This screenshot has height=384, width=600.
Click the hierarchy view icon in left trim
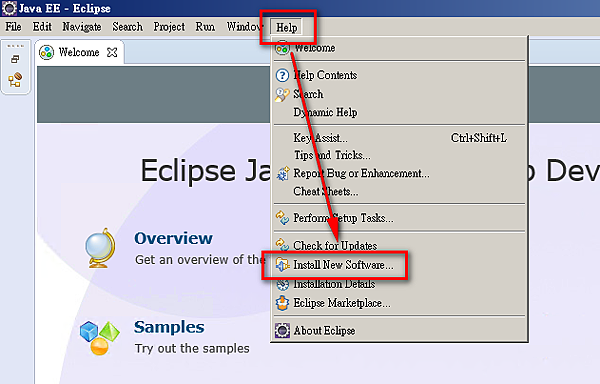point(15,80)
